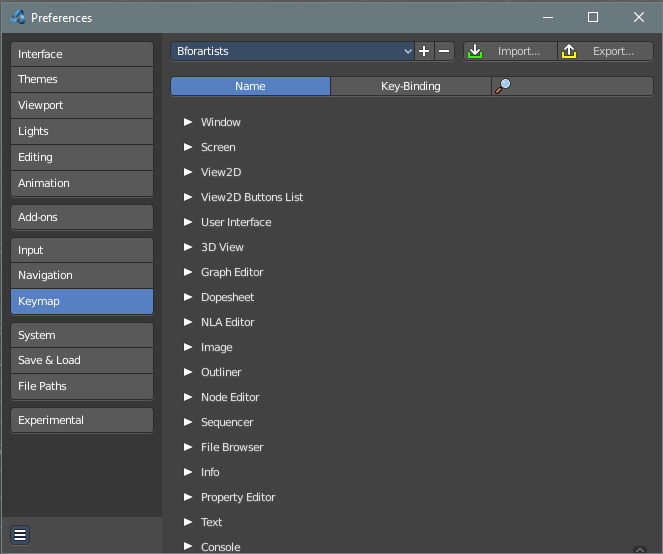Screen dimensions: 663x554
Task: Open the Input preferences tab
Action: (x=82, y=250)
